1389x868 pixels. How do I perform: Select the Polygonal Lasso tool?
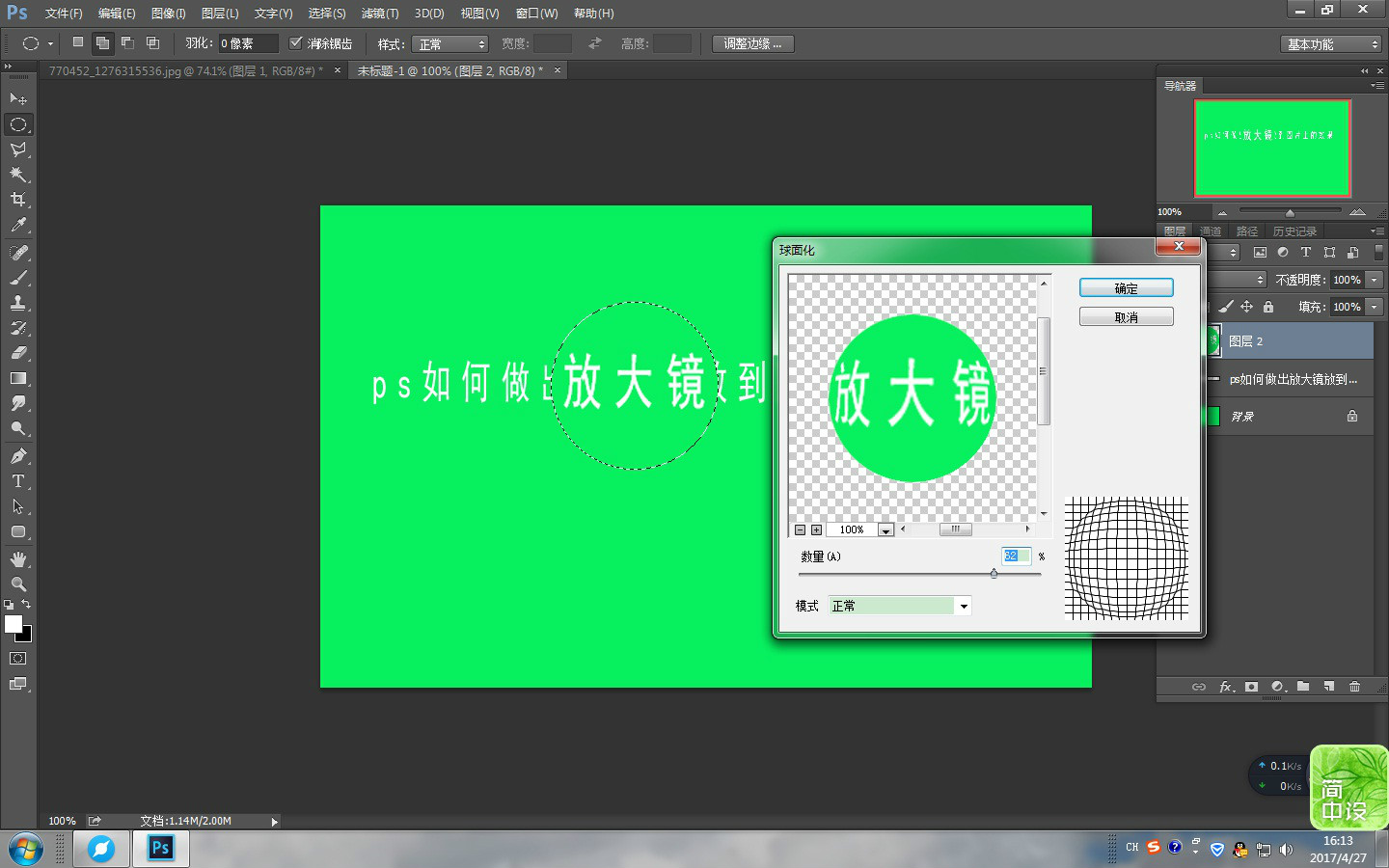coord(18,149)
